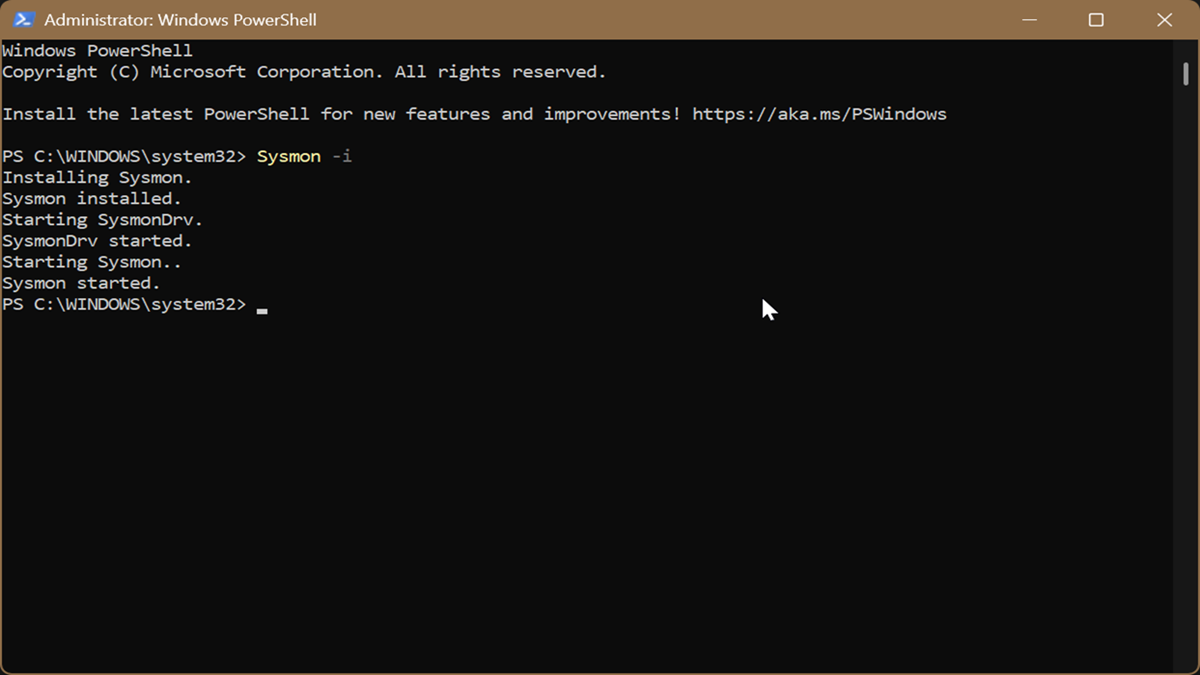The image size is (1200, 675).
Task: Click the Copyright Microsoft Corporation line
Action: 304,72
